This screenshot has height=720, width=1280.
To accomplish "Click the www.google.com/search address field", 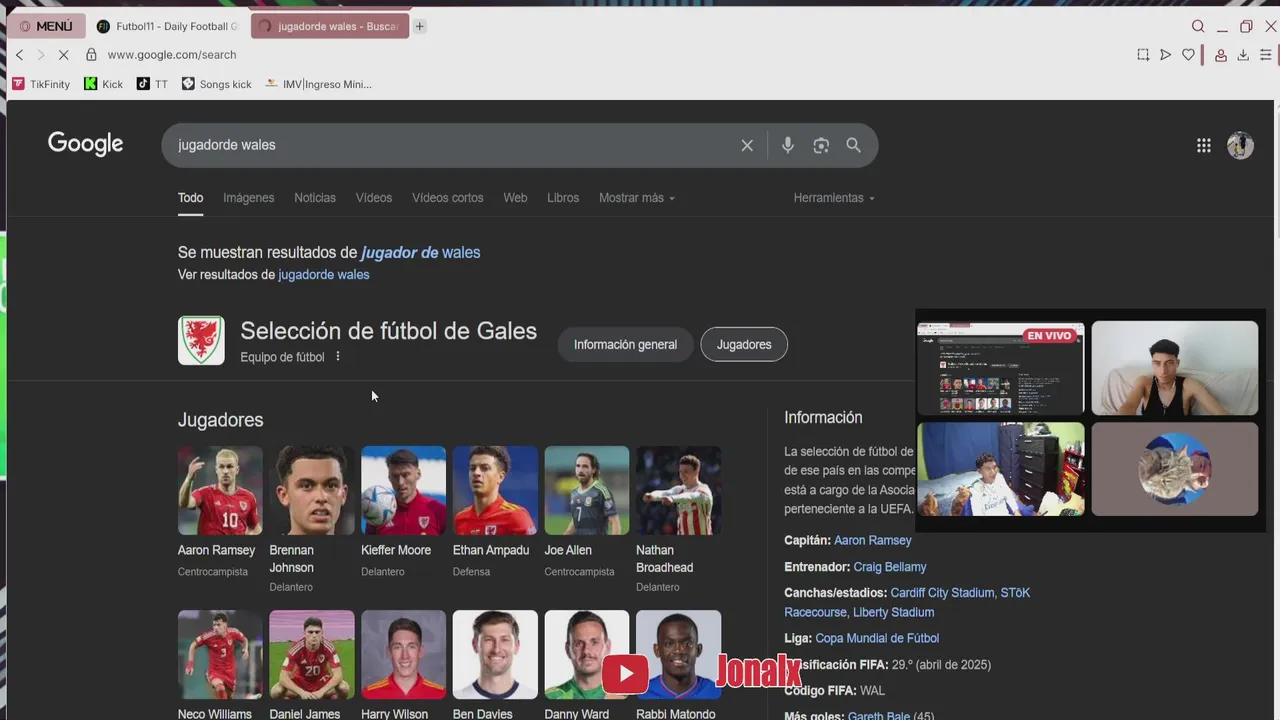I will click(x=172, y=55).
